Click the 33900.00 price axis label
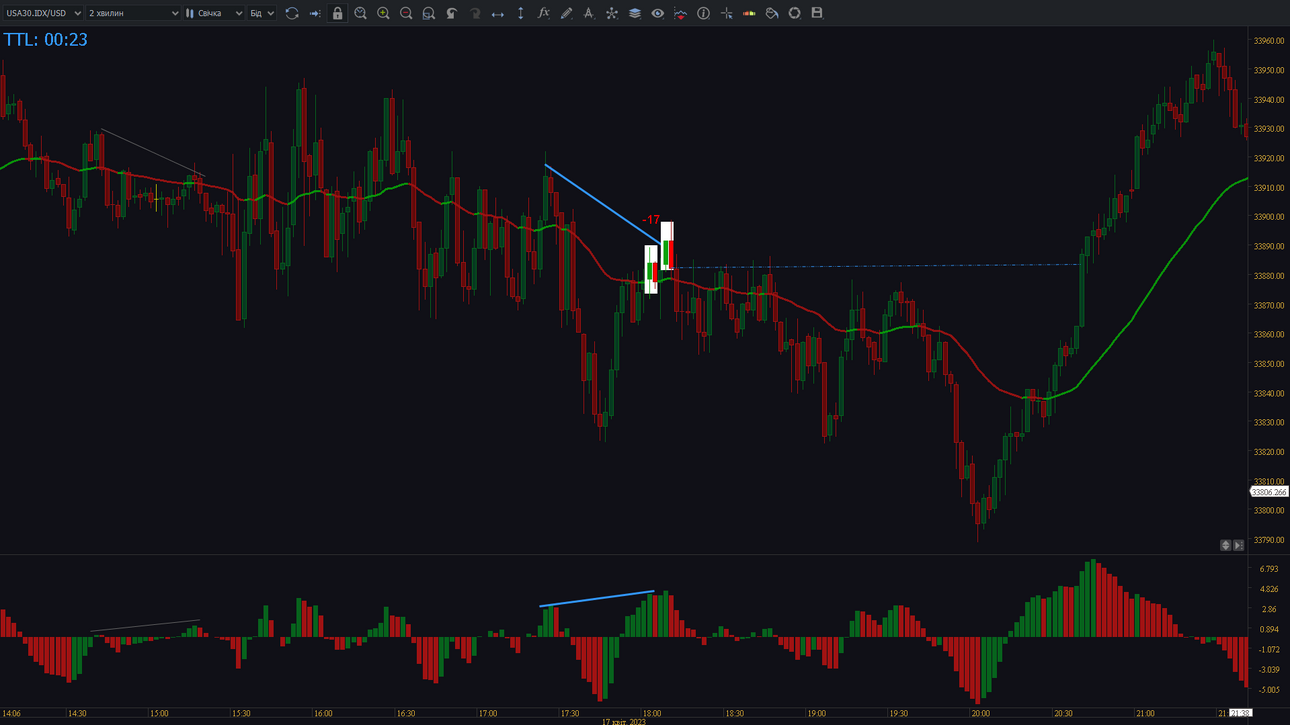 pyautogui.click(x=1269, y=217)
